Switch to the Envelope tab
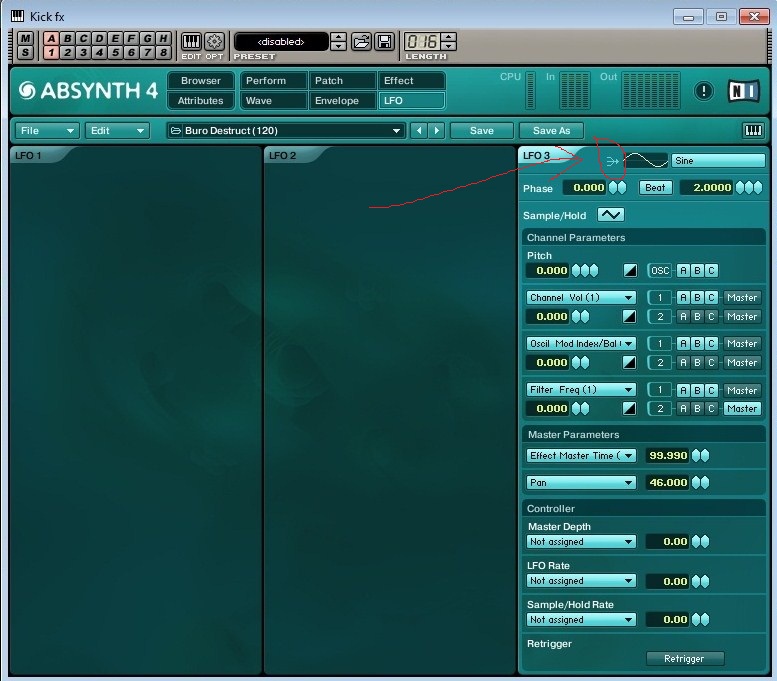Image resolution: width=777 pixels, height=681 pixels. [x=343, y=101]
